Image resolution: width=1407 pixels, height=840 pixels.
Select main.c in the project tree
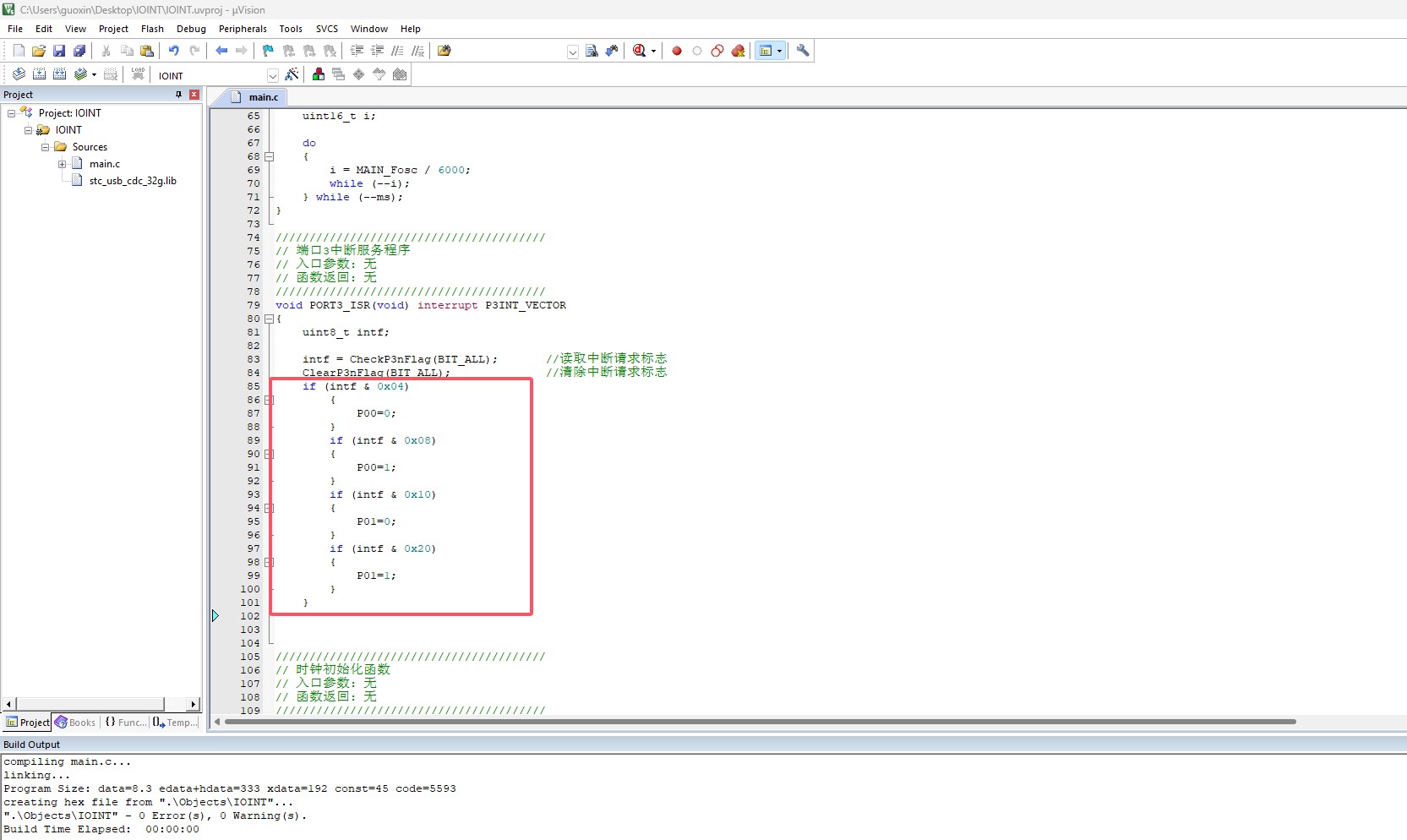click(105, 164)
